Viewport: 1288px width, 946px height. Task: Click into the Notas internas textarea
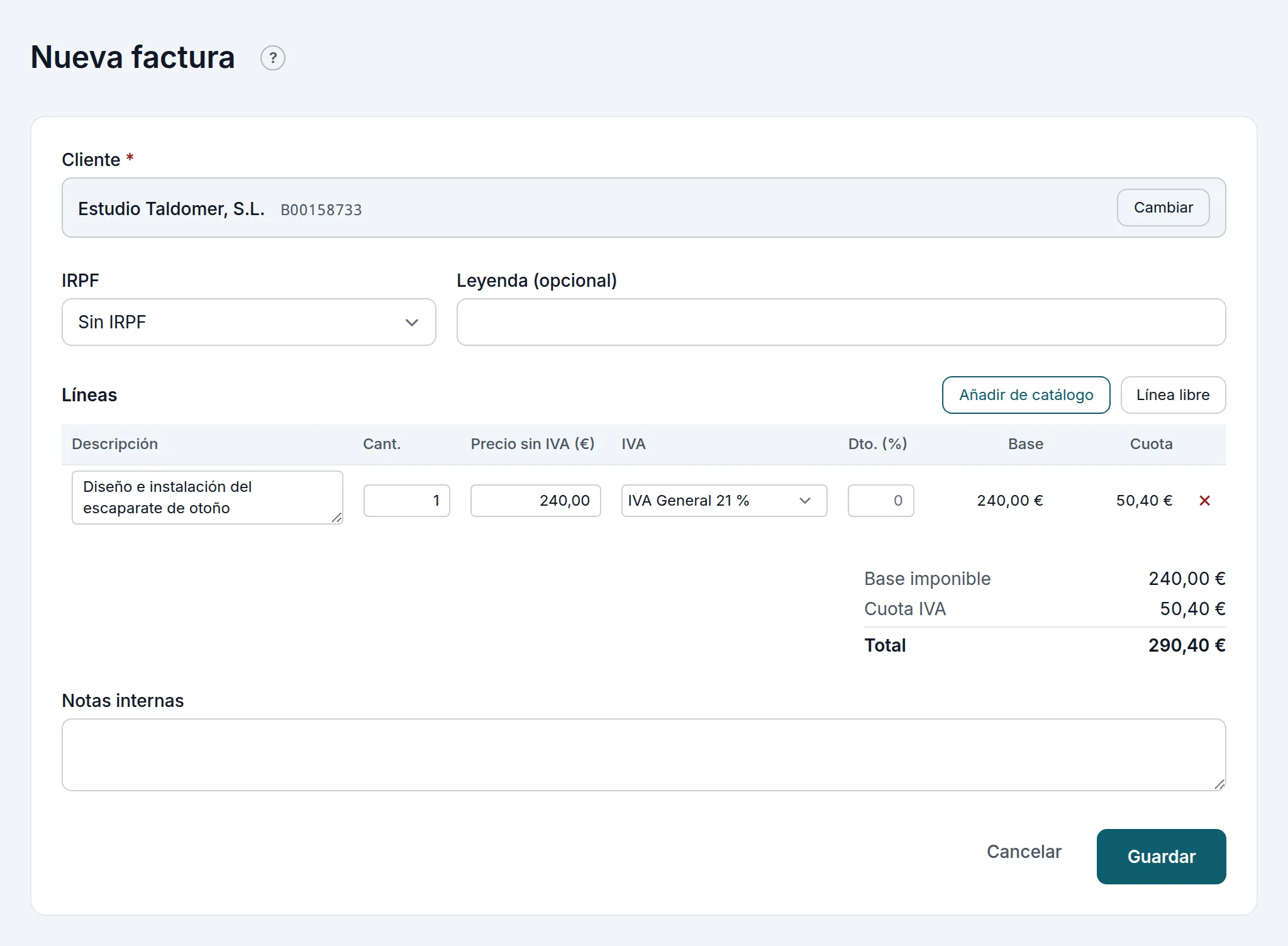pos(643,755)
